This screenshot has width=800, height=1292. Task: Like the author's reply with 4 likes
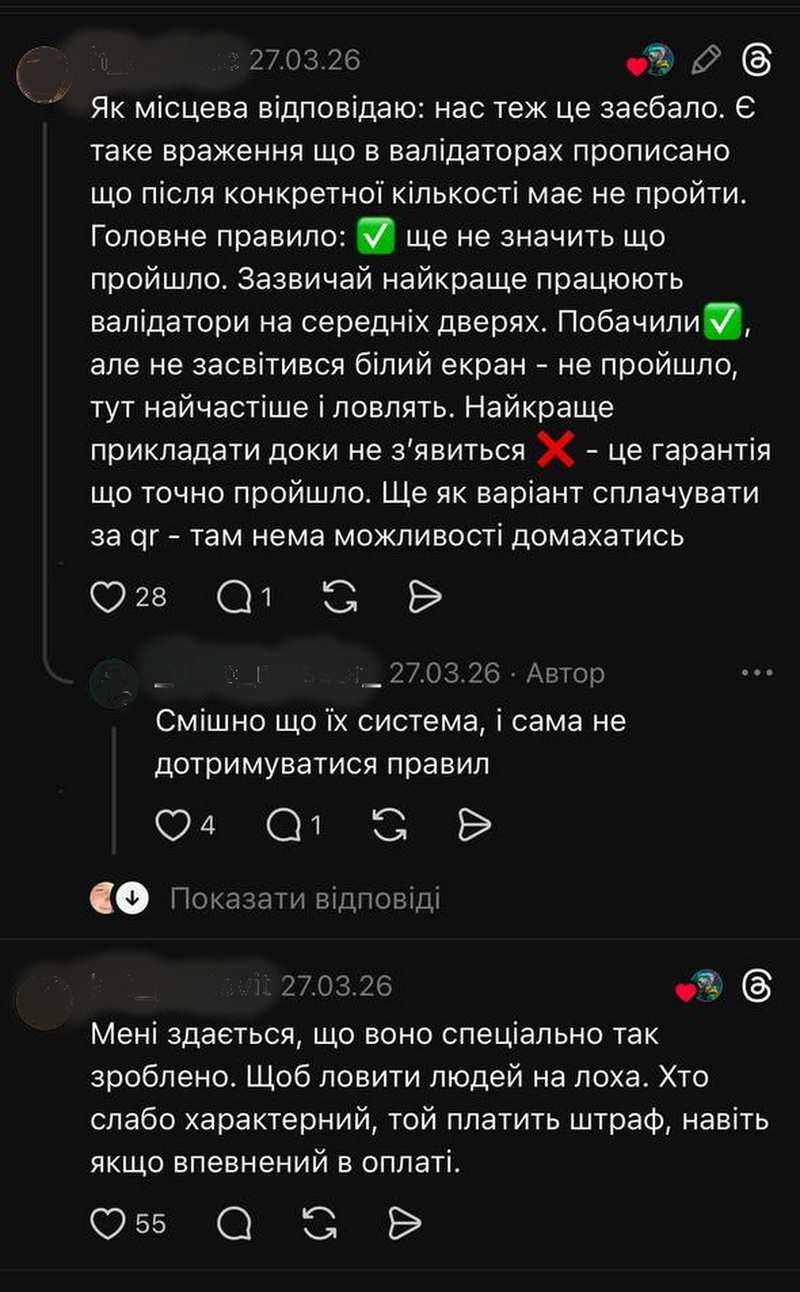pyautogui.click(x=173, y=825)
